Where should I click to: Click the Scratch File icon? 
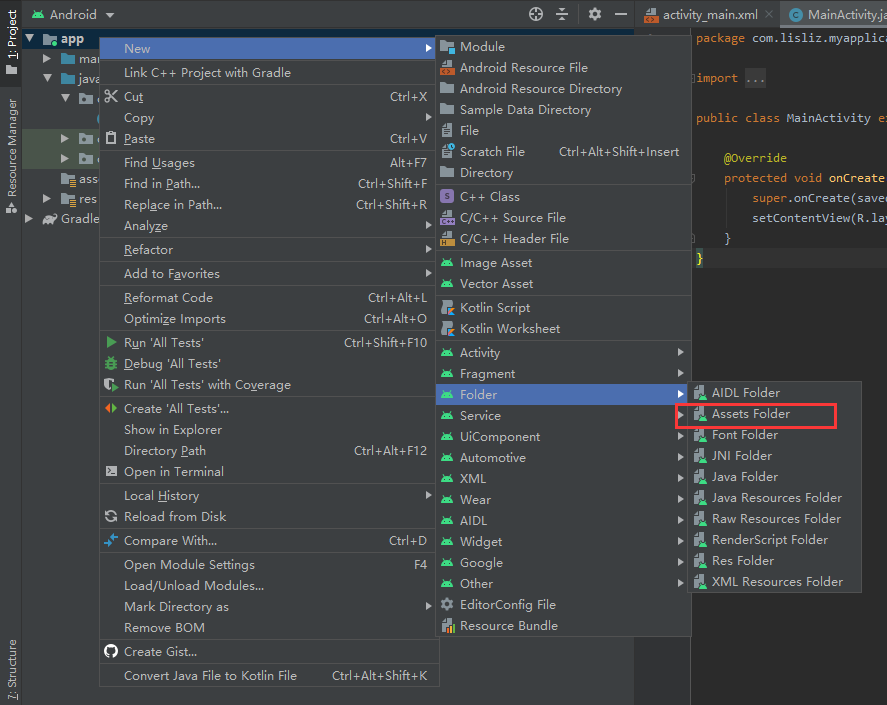[x=447, y=151]
